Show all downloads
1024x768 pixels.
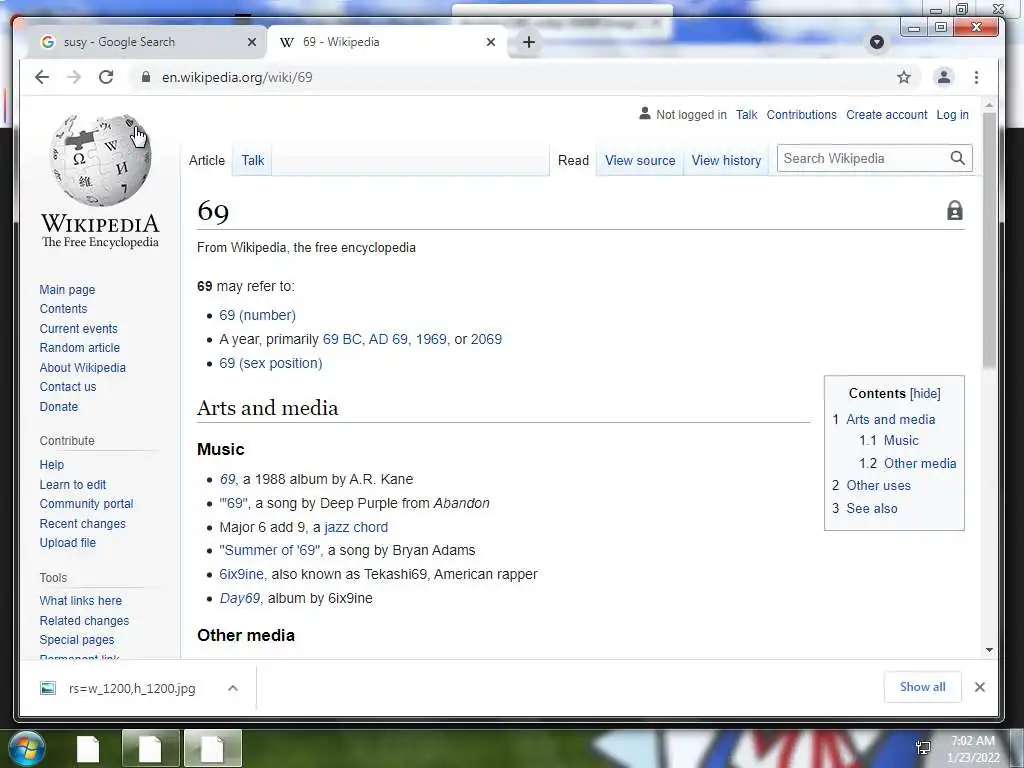(922, 687)
